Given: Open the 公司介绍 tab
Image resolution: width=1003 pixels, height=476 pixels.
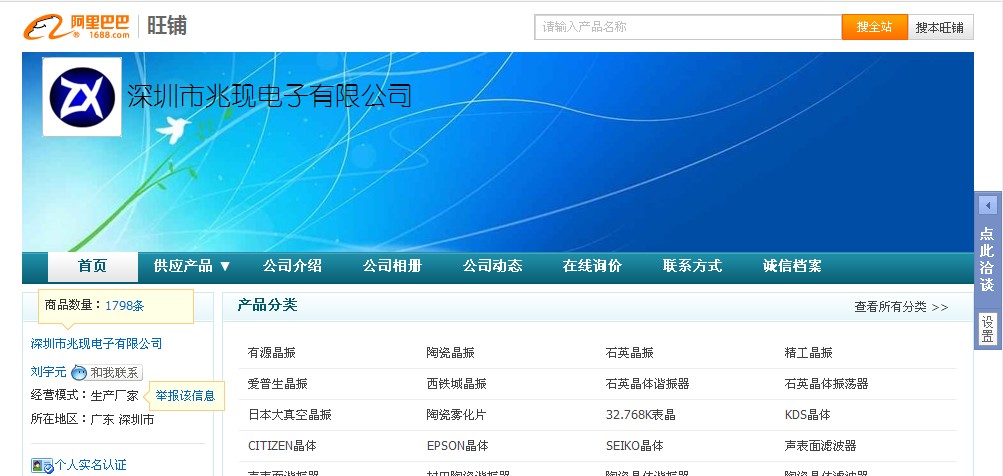Looking at the screenshot, I should pos(292,266).
